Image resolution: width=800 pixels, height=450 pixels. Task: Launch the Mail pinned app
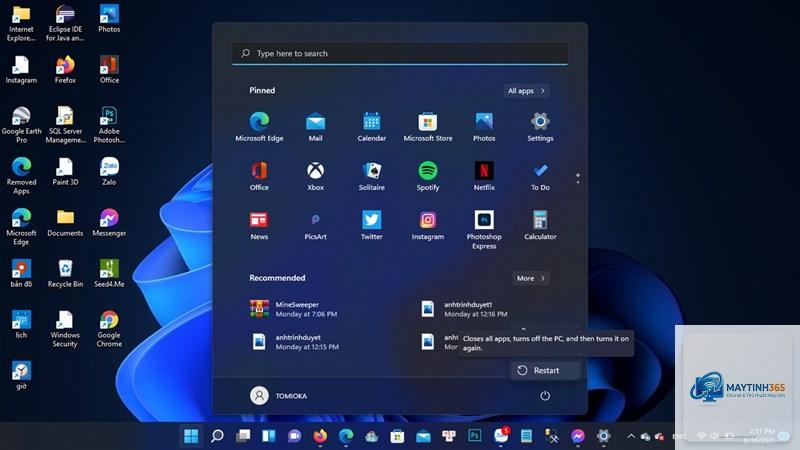point(315,127)
